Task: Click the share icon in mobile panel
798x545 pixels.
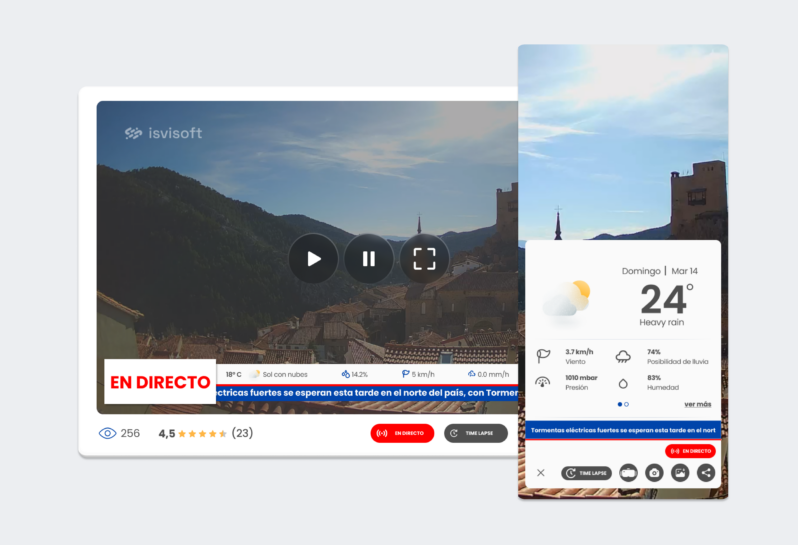Action: (706, 473)
